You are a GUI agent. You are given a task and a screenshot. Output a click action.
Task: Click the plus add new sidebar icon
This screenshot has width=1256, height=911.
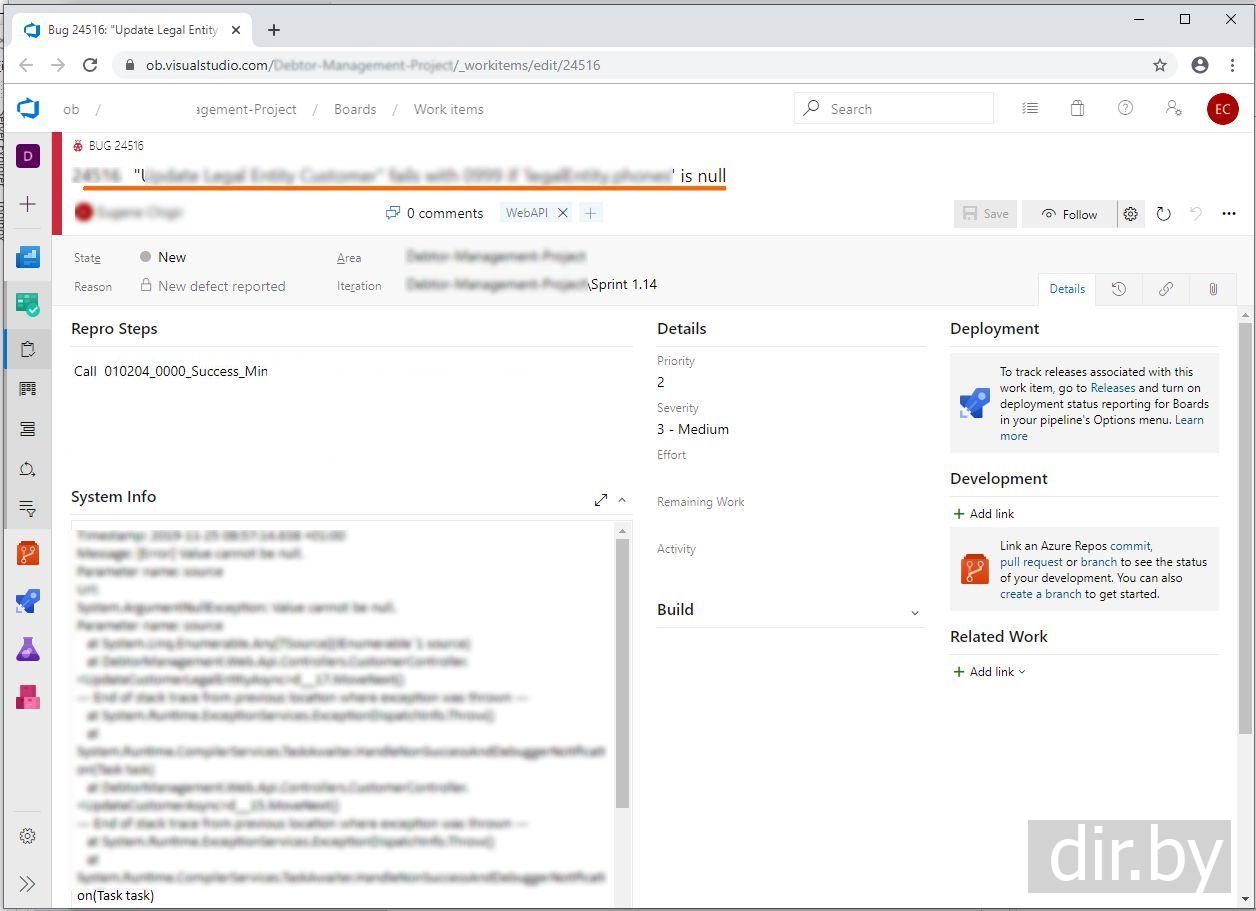pyautogui.click(x=28, y=204)
